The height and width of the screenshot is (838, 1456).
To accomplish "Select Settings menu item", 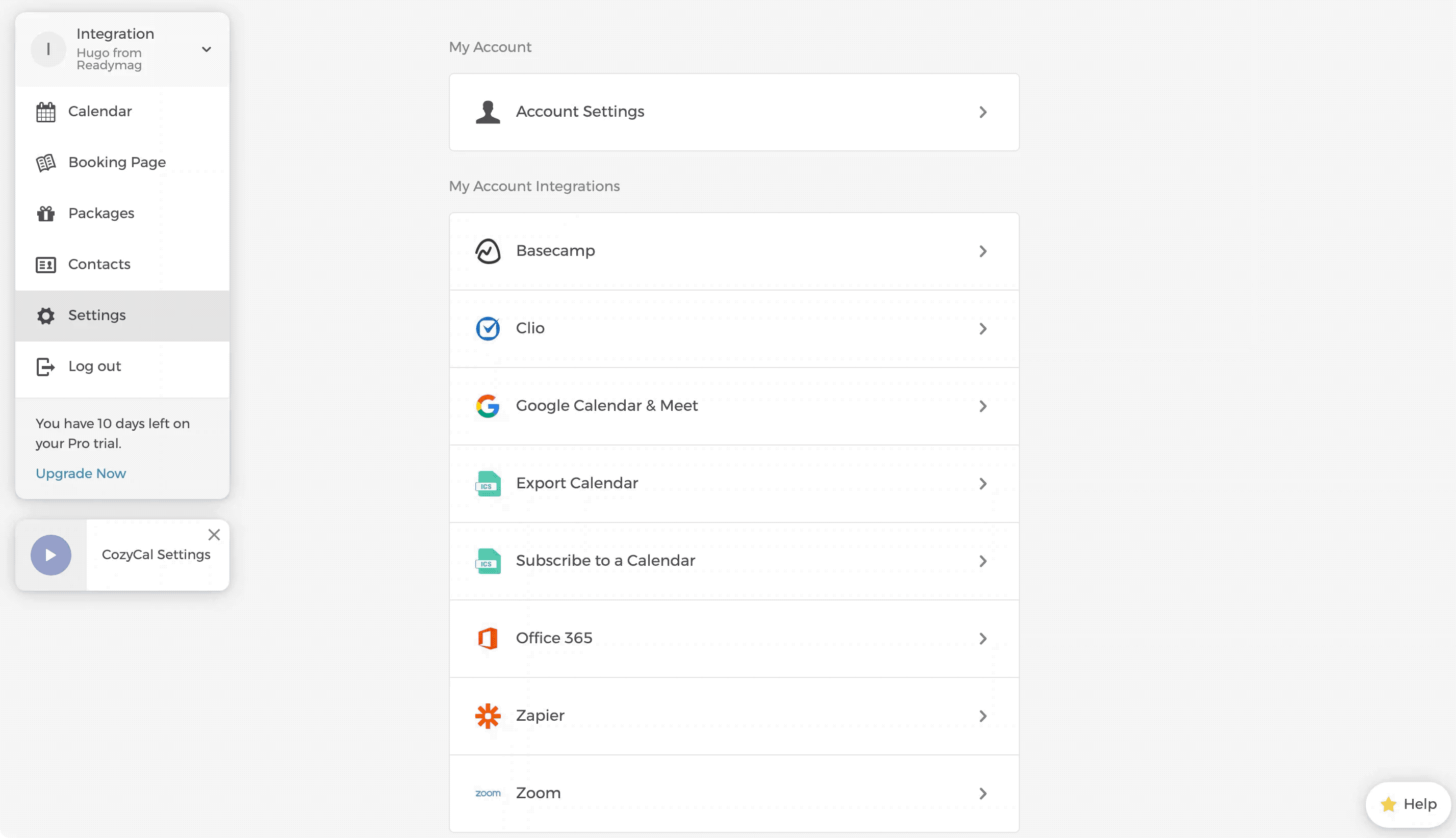I will 122,316.
